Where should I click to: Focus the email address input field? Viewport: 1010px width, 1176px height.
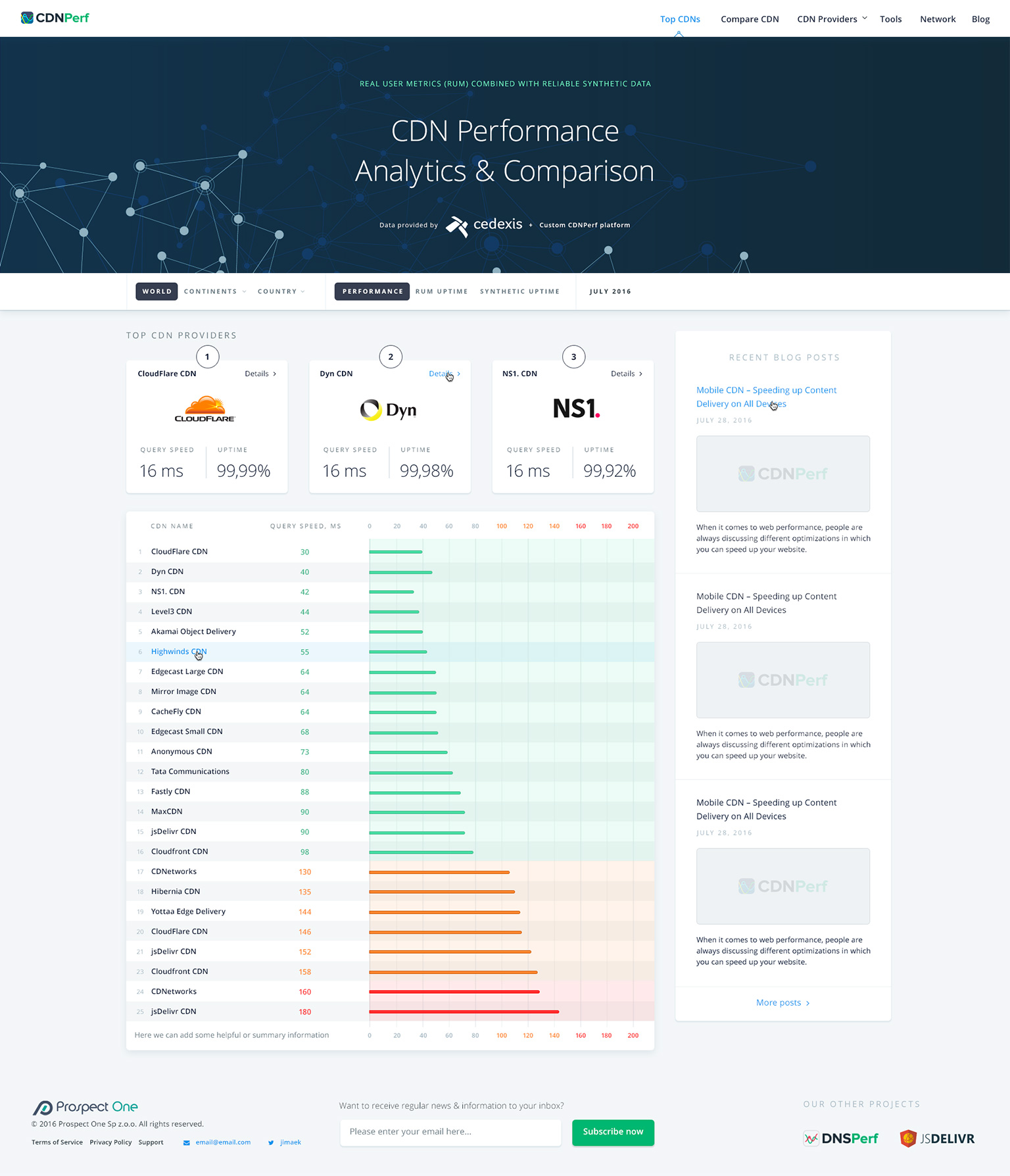click(450, 1132)
